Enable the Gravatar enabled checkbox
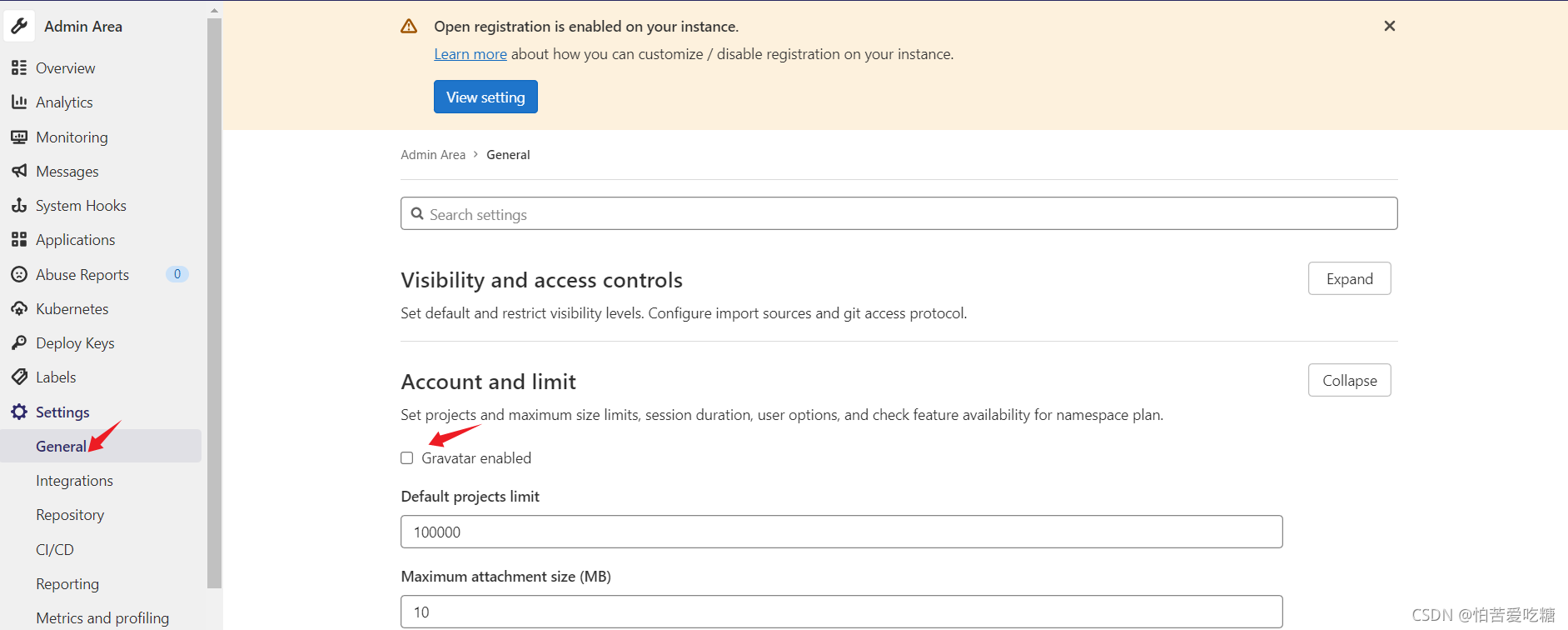Viewport: 1568px width, 630px height. (x=407, y=458)
